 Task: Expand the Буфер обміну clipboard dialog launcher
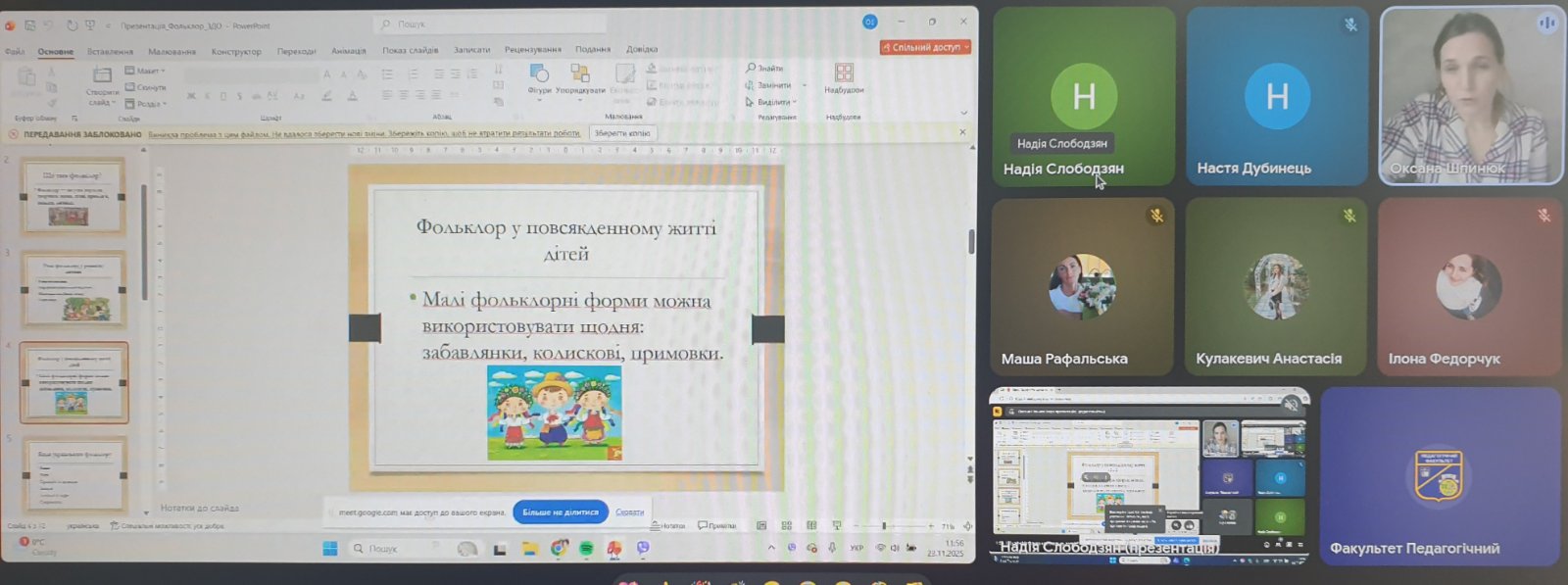[74, 119]
